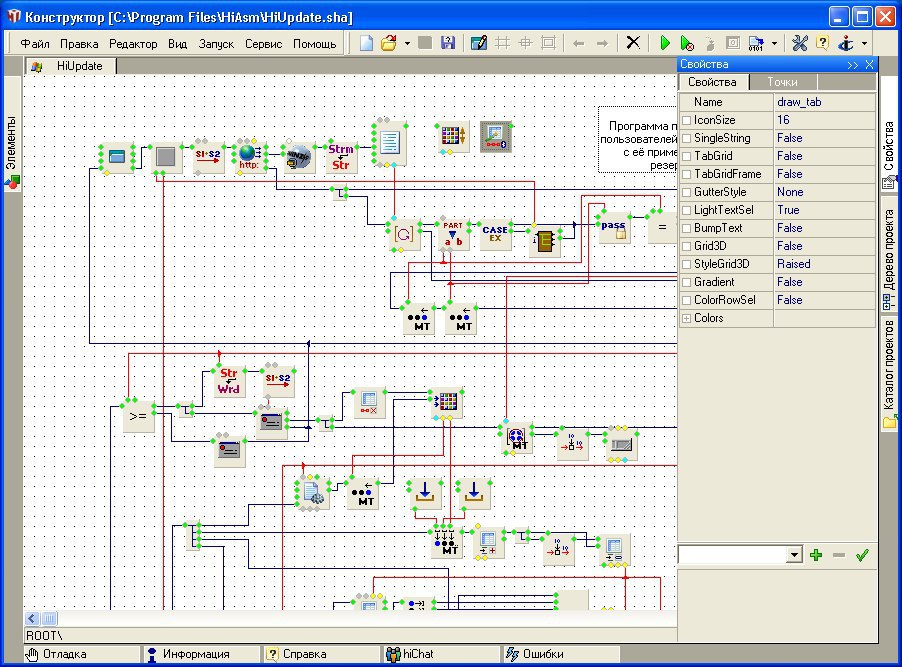Toggle the LightTextSel property checkbox

click(x=686, y=210)
